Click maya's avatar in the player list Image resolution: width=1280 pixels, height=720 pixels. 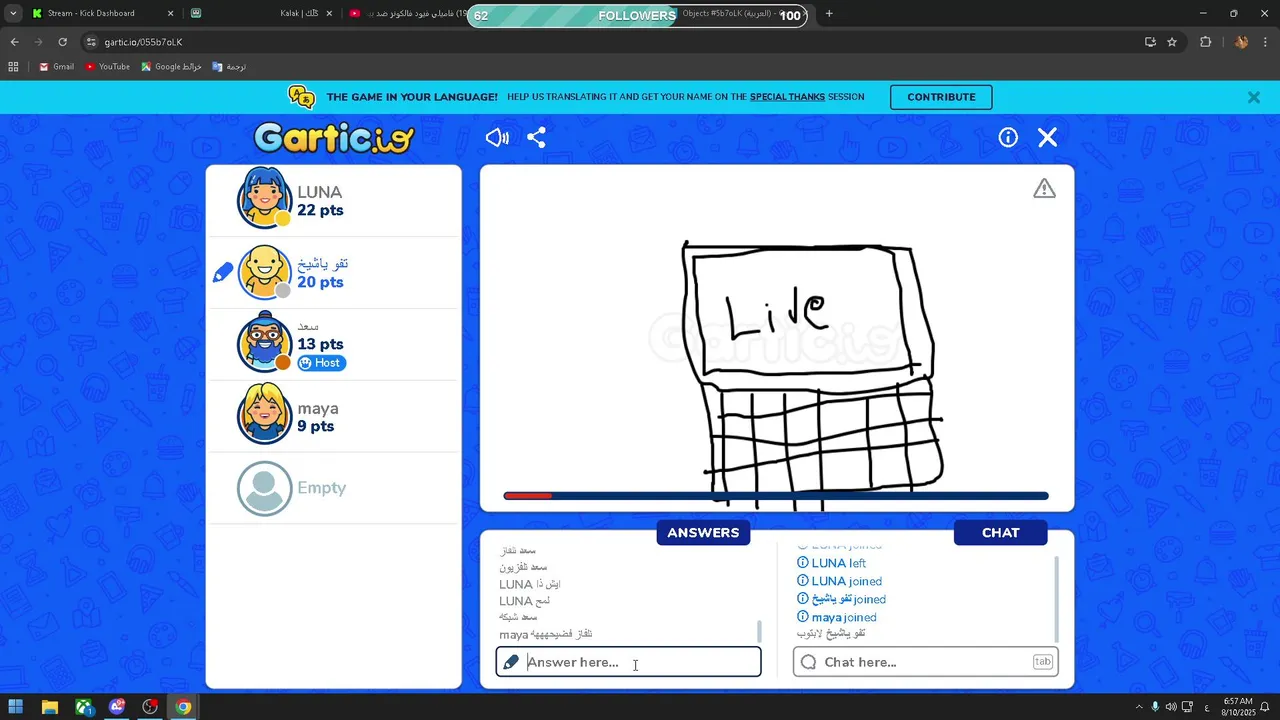pyautogui.click(x=264, y=413)
